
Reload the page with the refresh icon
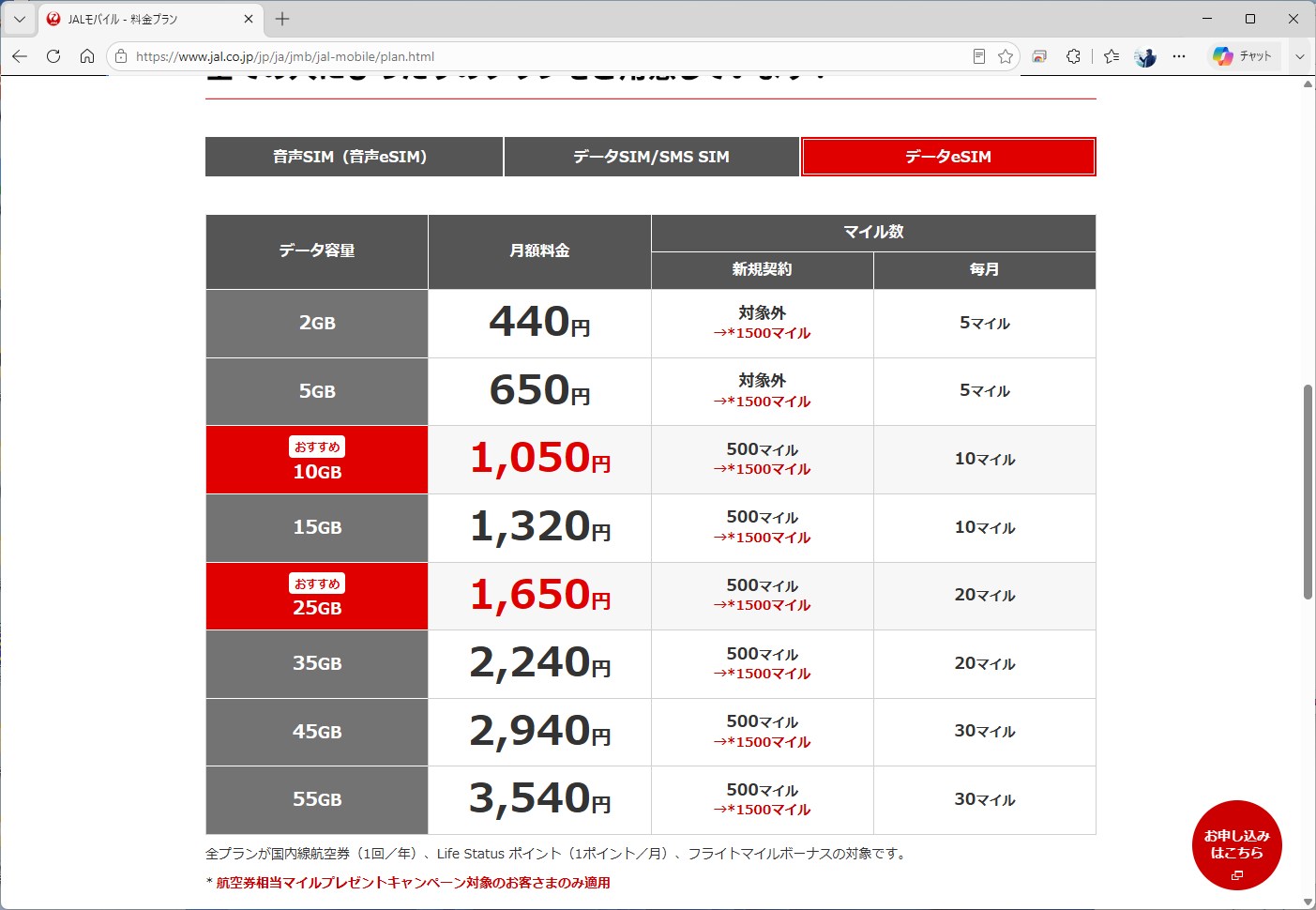53,56
